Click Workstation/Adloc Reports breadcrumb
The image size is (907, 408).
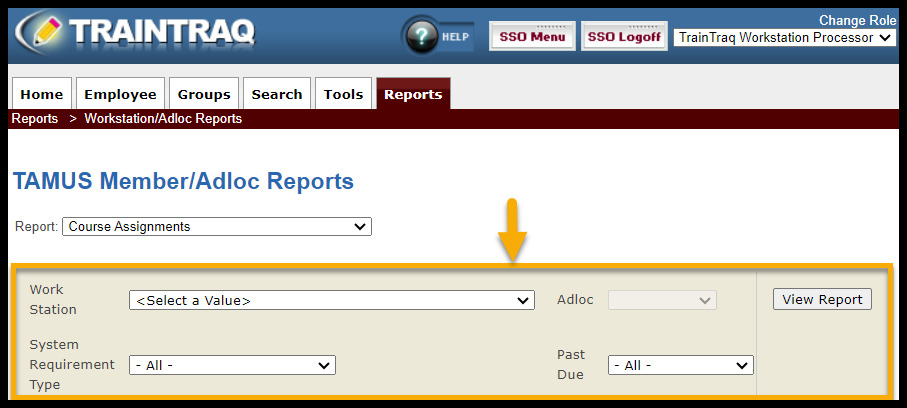pyautogui.click(x=163, y=119)
